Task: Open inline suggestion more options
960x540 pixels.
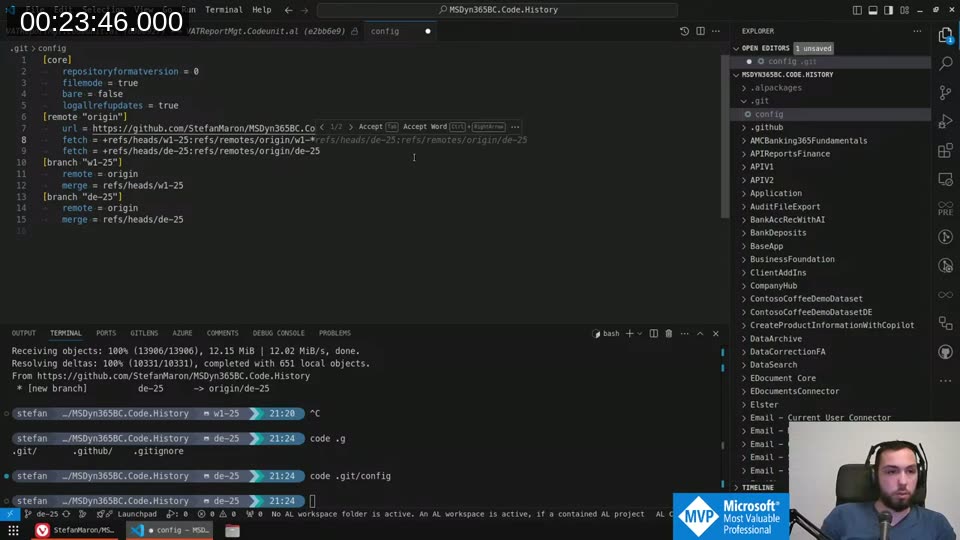Action: (515, 127)
